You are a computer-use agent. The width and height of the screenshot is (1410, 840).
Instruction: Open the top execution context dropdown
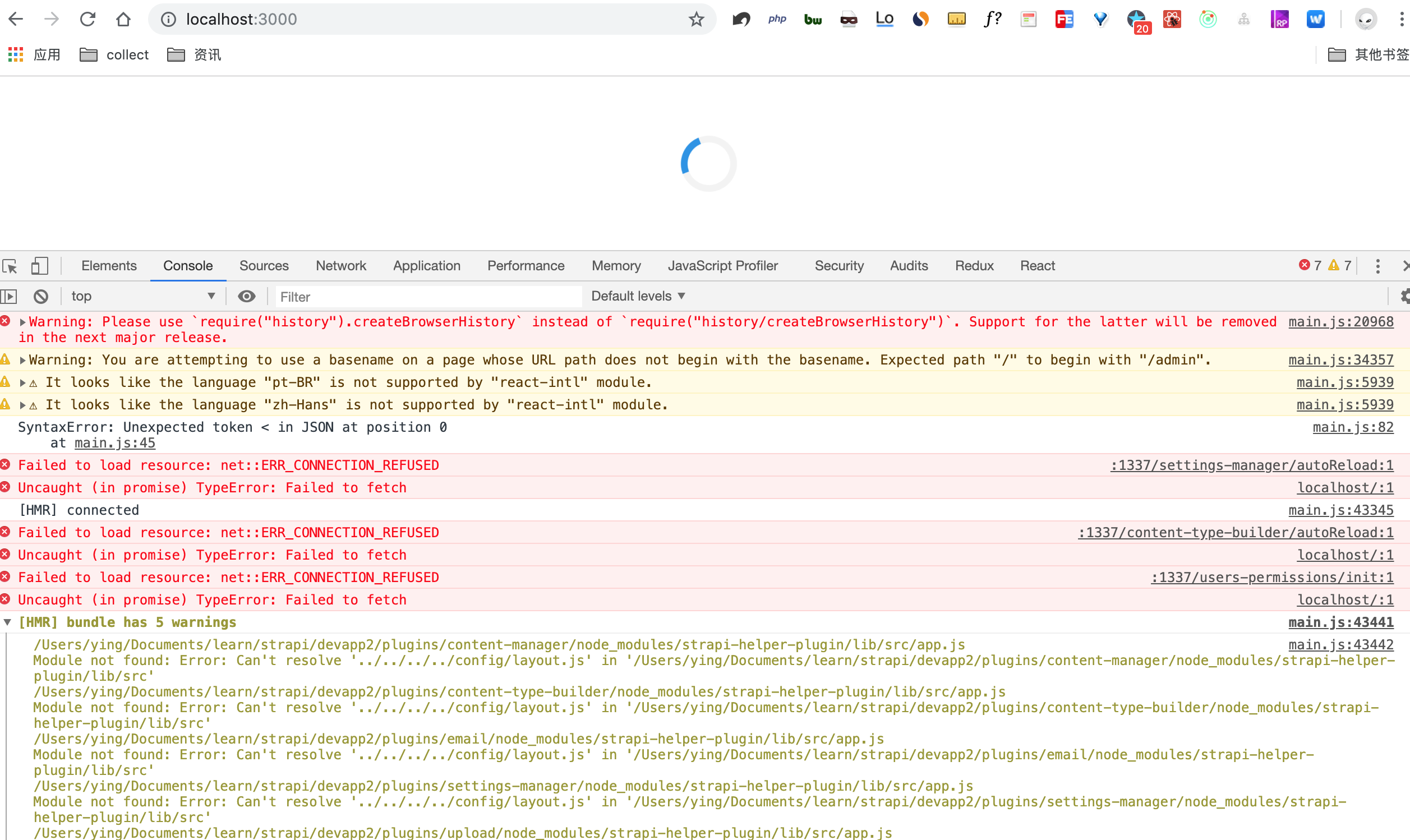[143, 296]
